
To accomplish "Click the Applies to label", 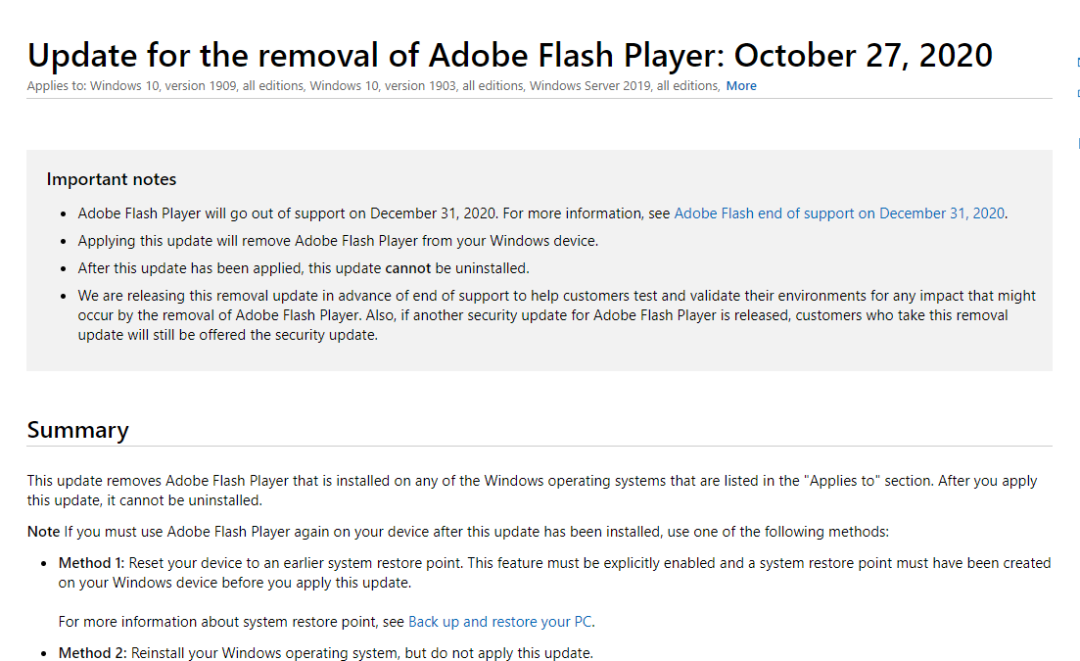I will [56, 86].
